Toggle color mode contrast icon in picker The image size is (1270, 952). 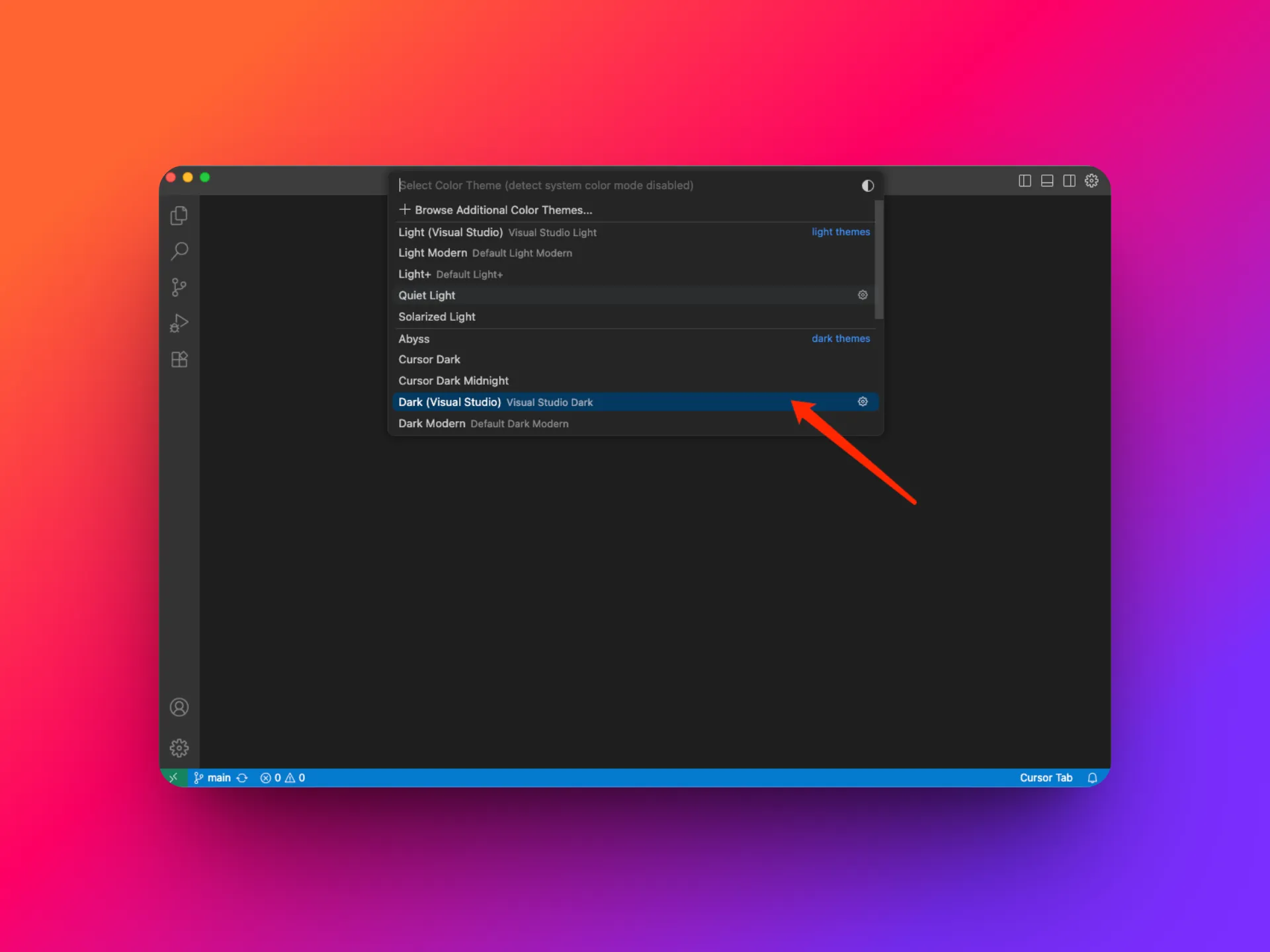pos(868,186)
